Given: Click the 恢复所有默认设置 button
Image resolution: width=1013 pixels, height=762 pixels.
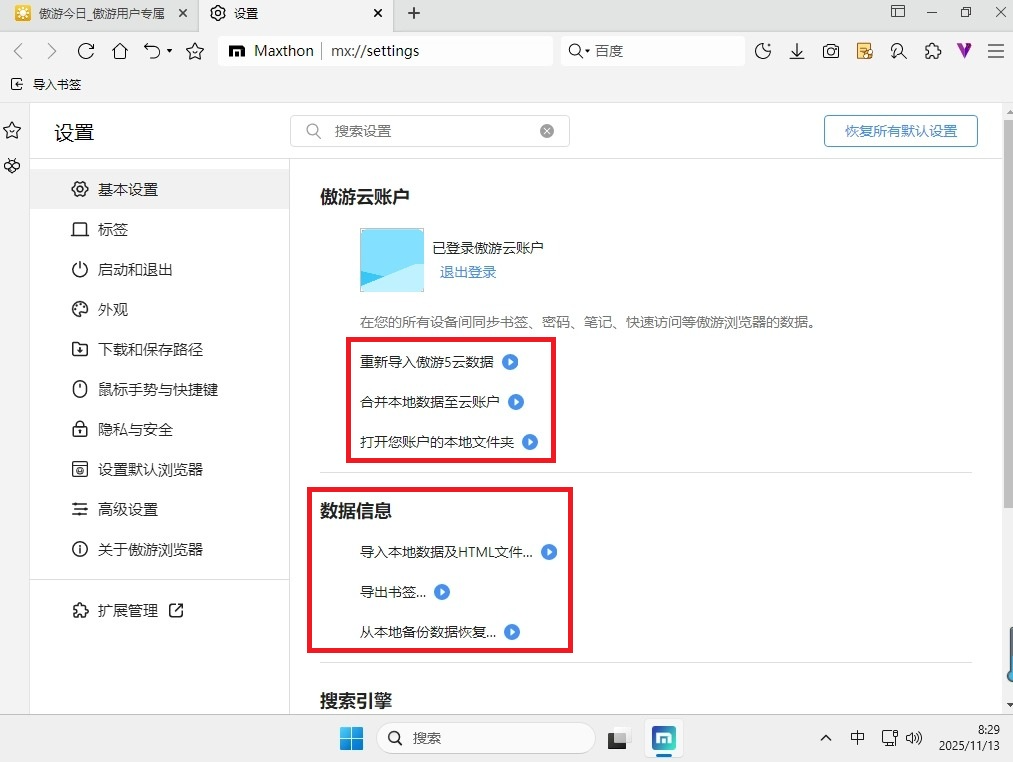Looking at the screenshot, I should point(899,131).
